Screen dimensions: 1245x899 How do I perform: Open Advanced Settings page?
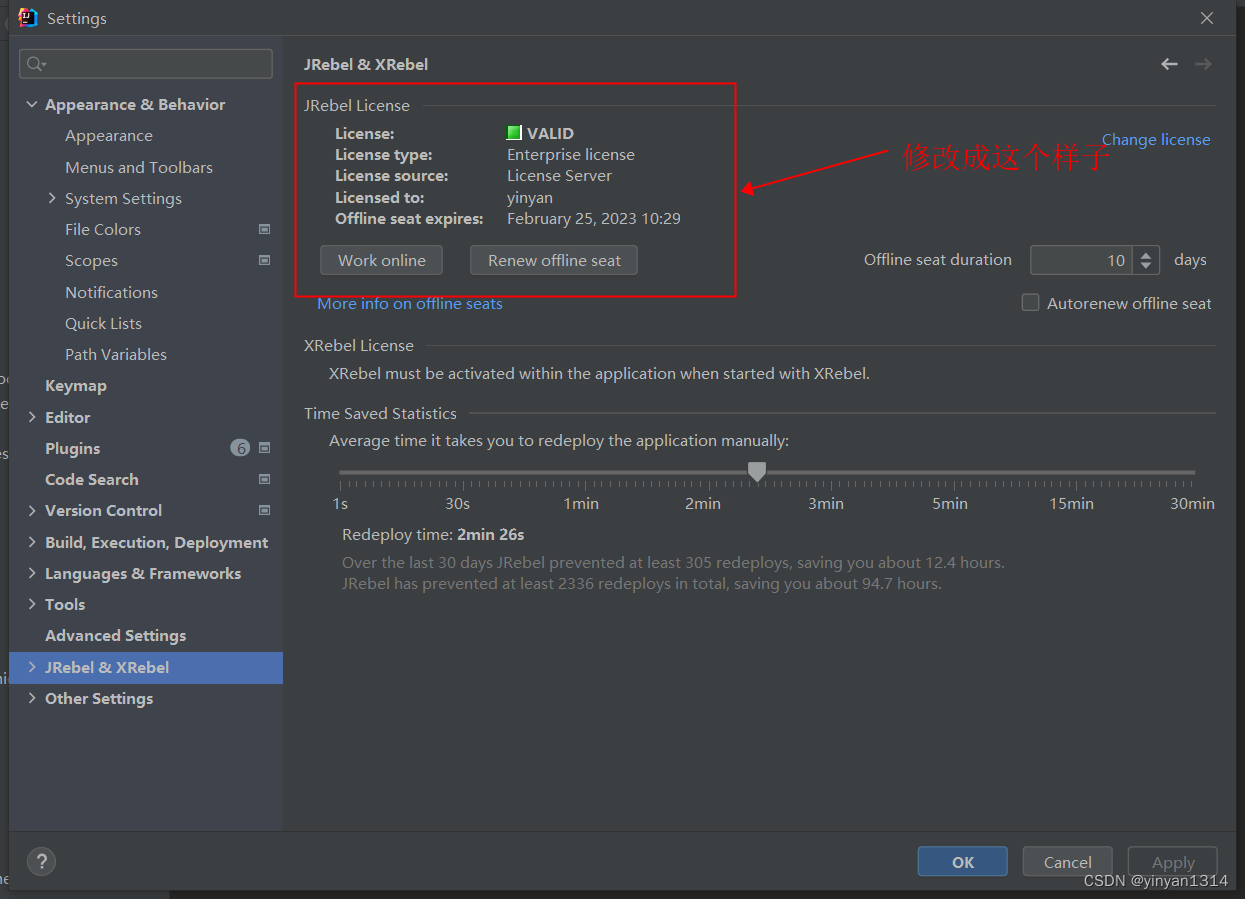pyautogui.click(x=116, y=635)
